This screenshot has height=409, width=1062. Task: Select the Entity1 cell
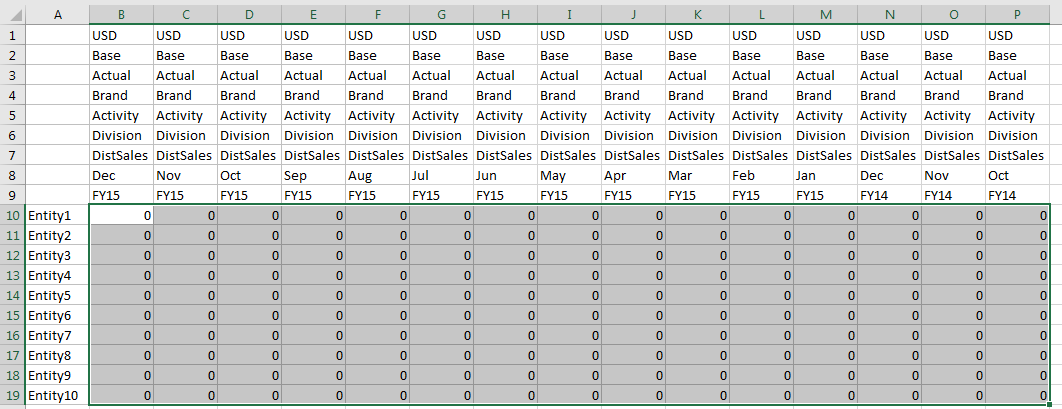[57, 215]
